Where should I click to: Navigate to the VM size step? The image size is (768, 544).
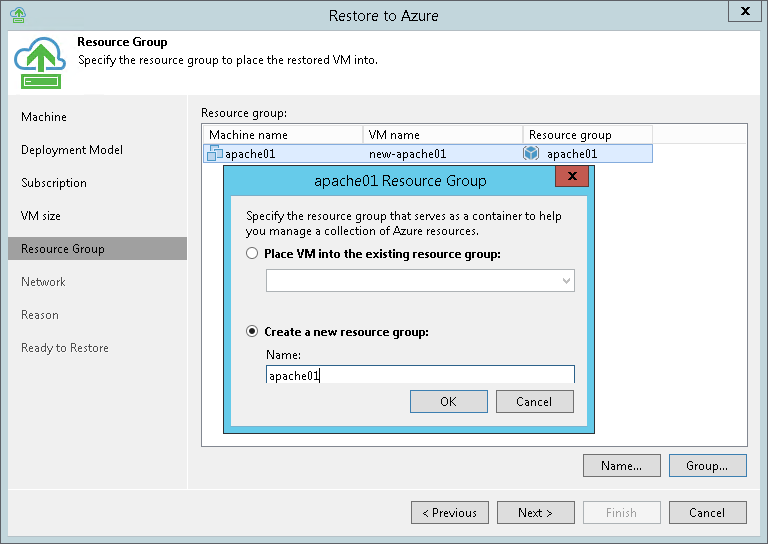point(41,216)
